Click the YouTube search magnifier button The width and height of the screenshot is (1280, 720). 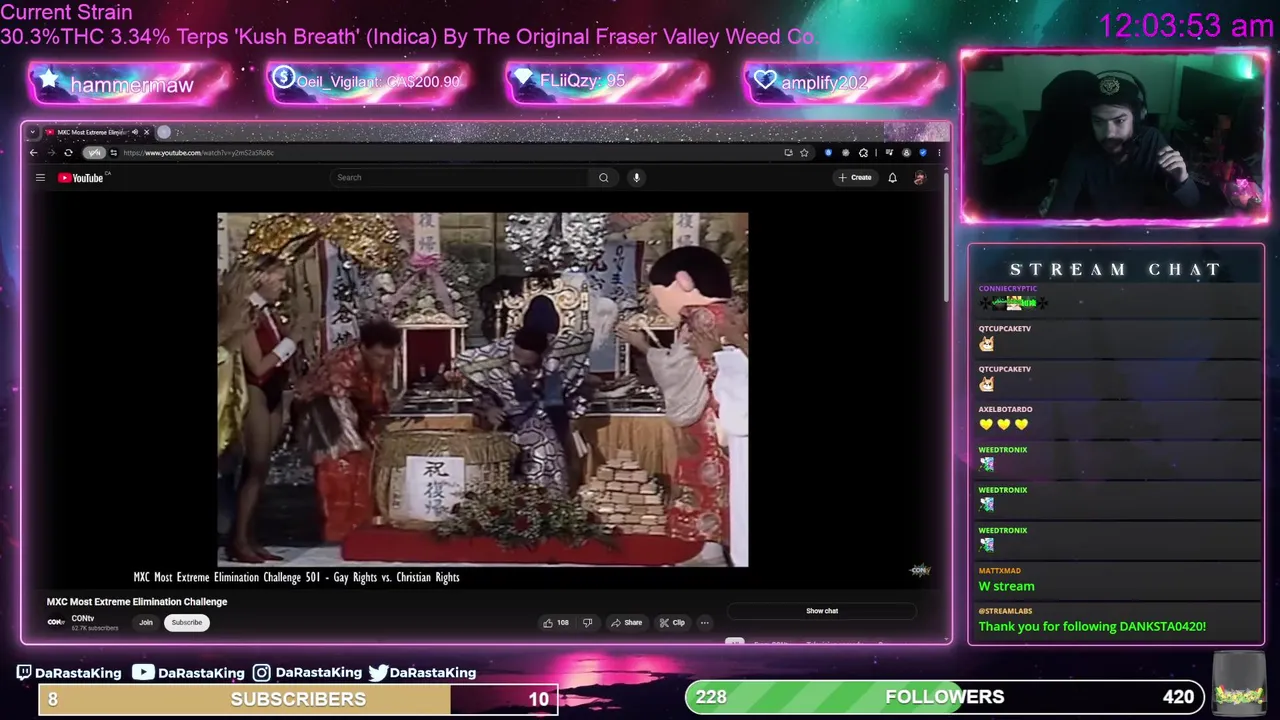603,178
